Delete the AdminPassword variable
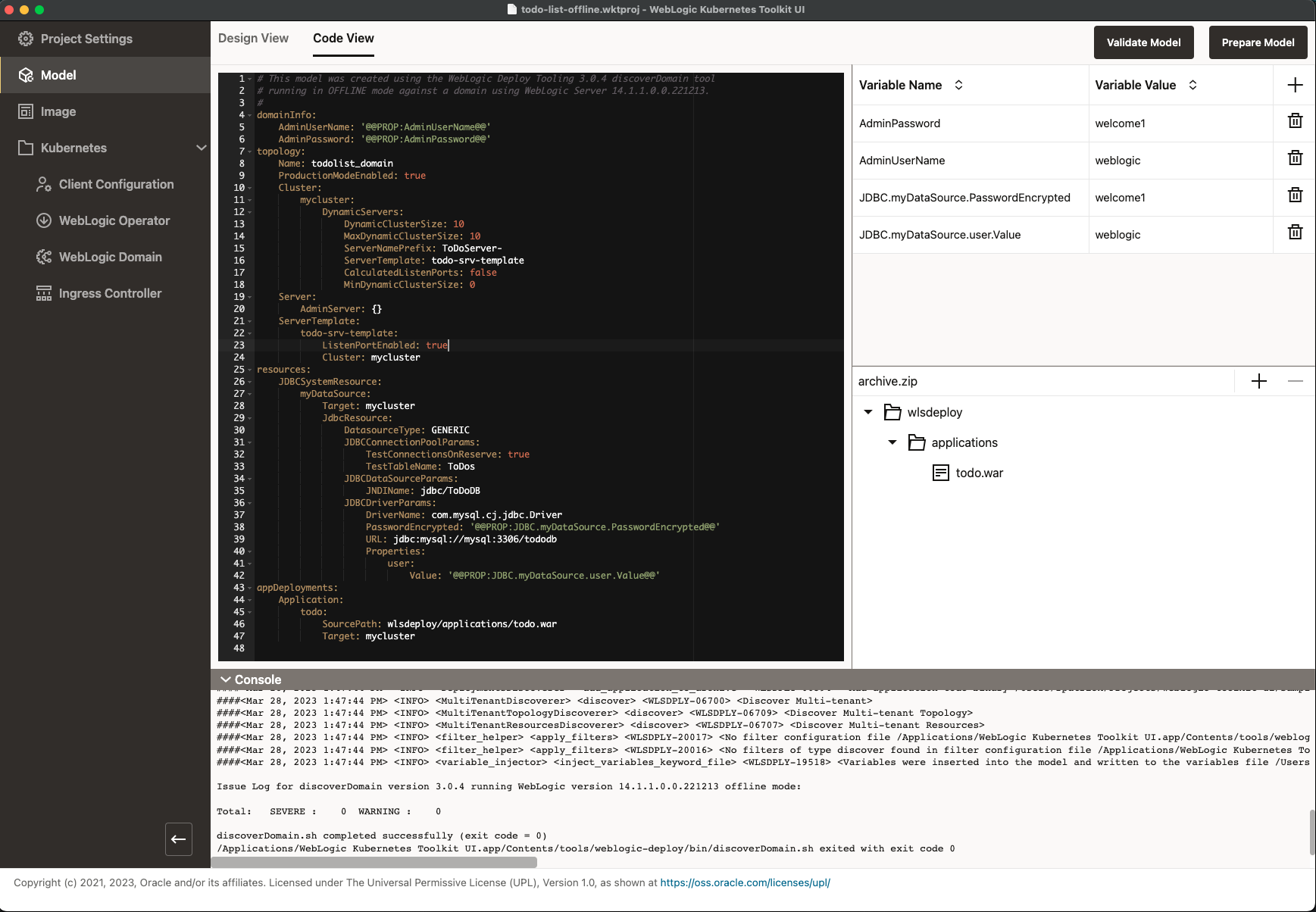The height and width of the screenshot is (912, 1316). coord(1295,121)
